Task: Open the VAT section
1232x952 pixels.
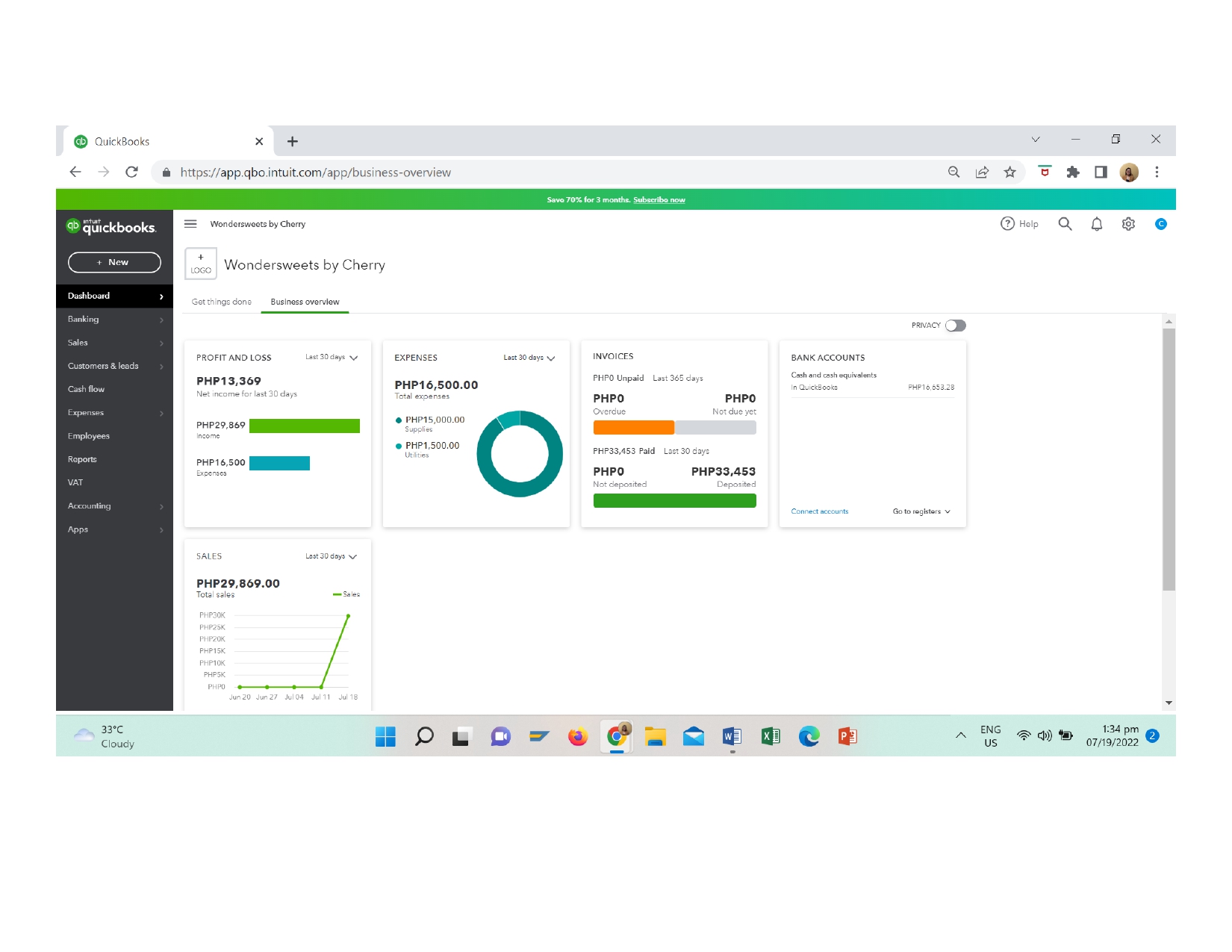Action: pyautogui.click(x=114, y=482)
